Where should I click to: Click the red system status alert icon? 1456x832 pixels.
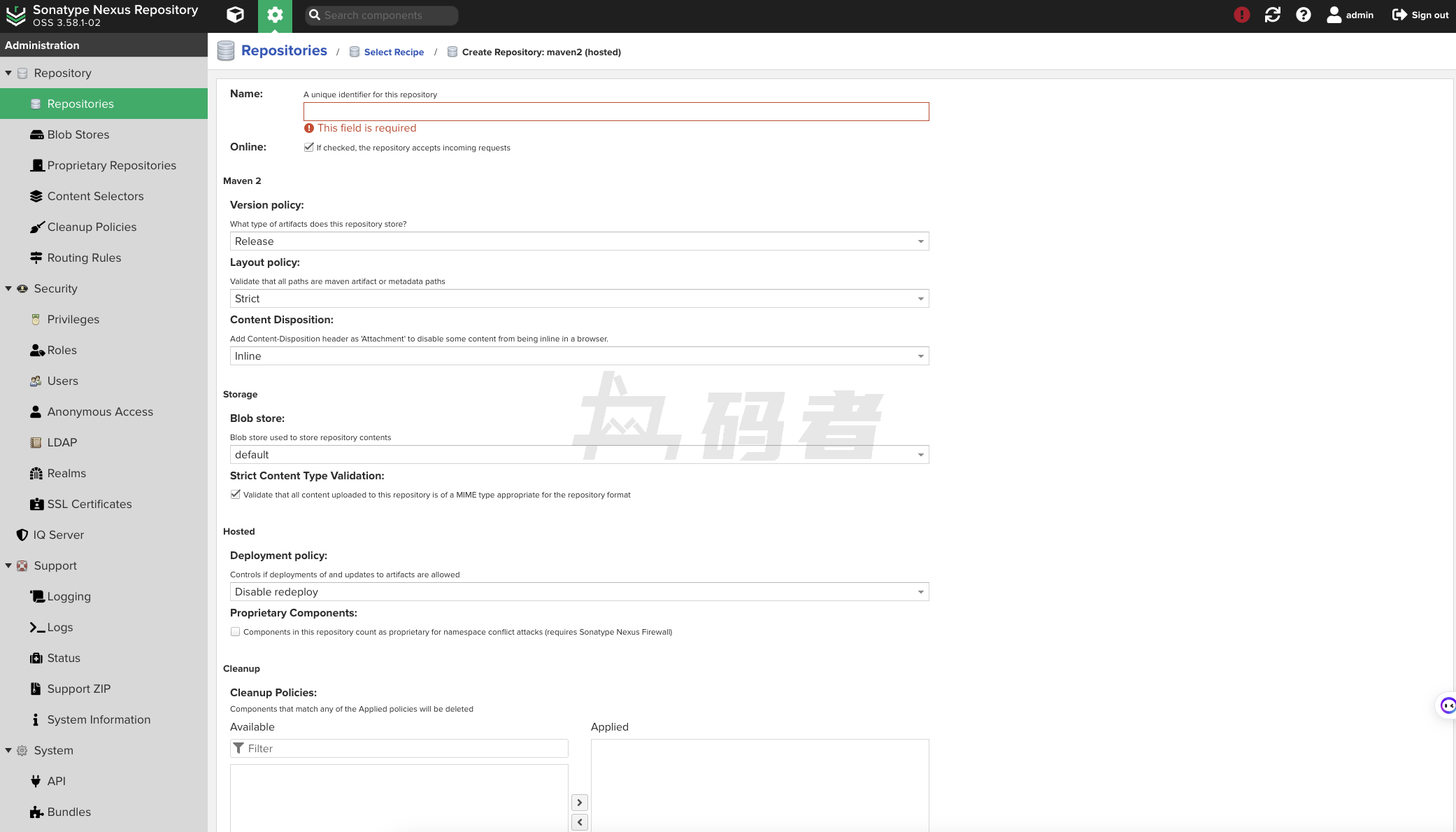tap(1241, 15)
